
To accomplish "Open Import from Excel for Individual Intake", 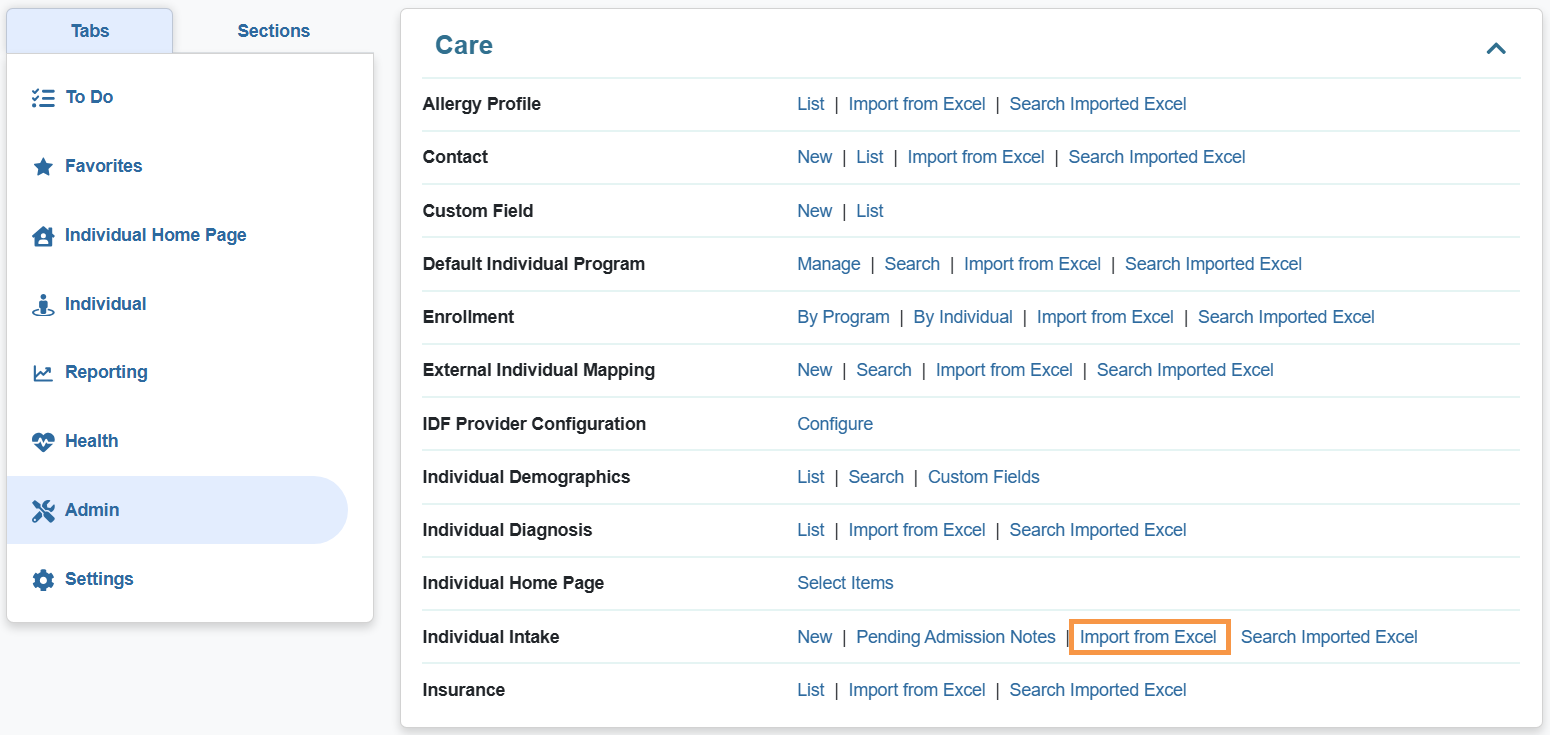I will (1148, 637).
